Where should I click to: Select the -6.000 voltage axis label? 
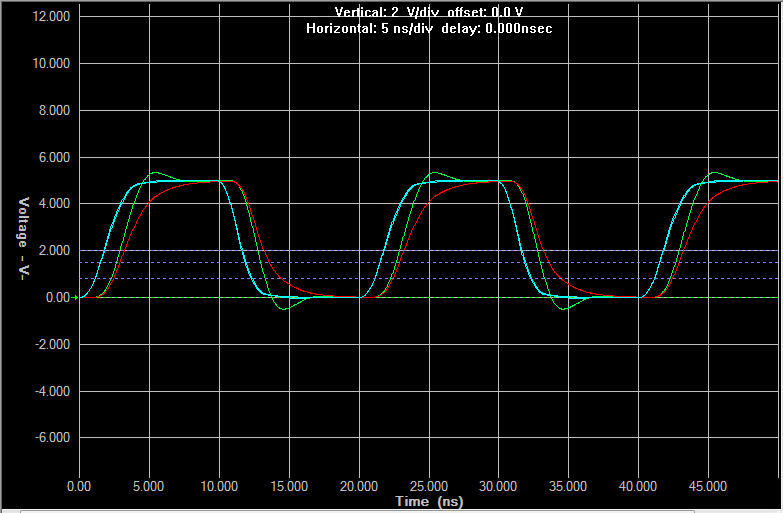52,438
